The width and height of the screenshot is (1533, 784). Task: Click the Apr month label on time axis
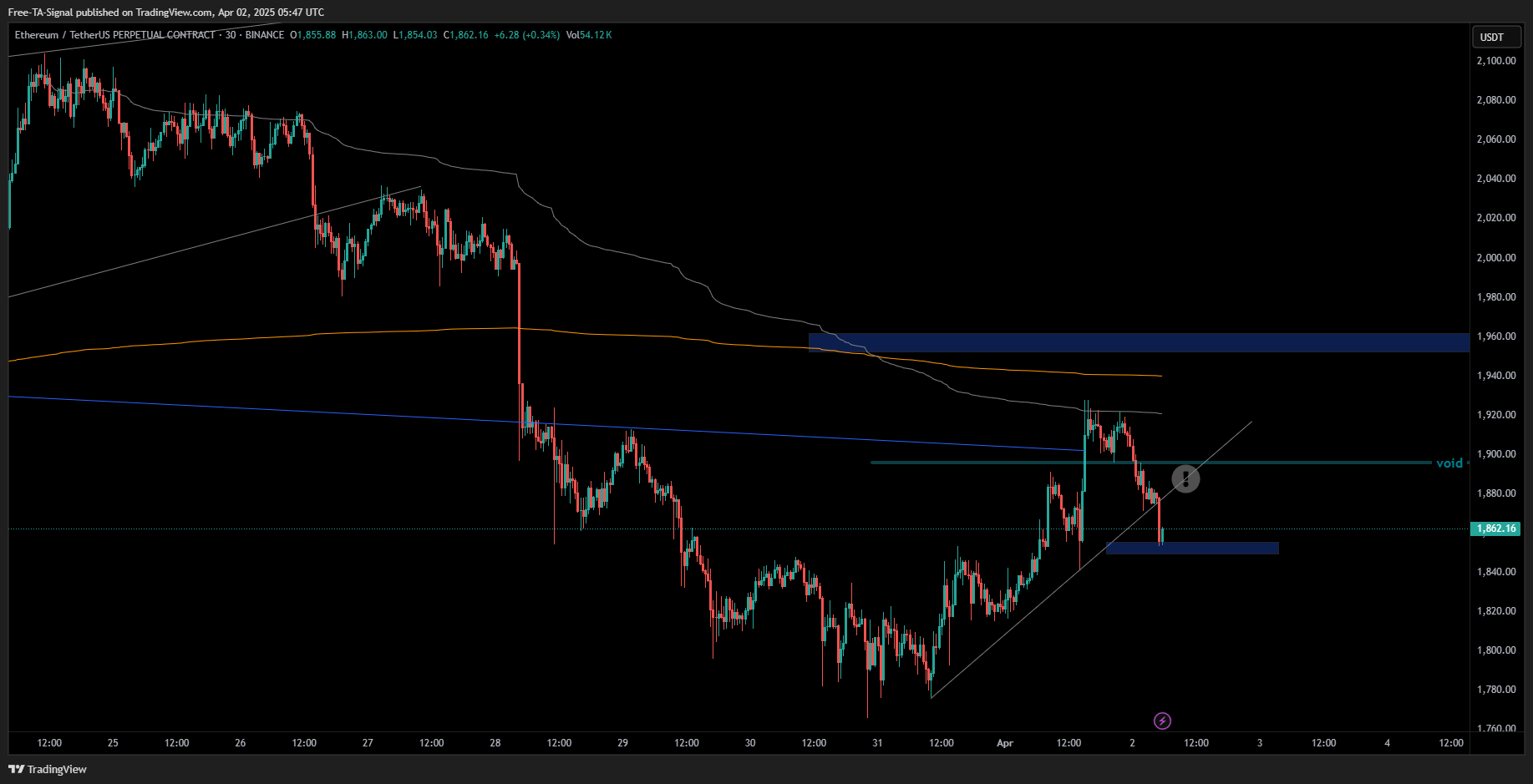[1005, 743]
